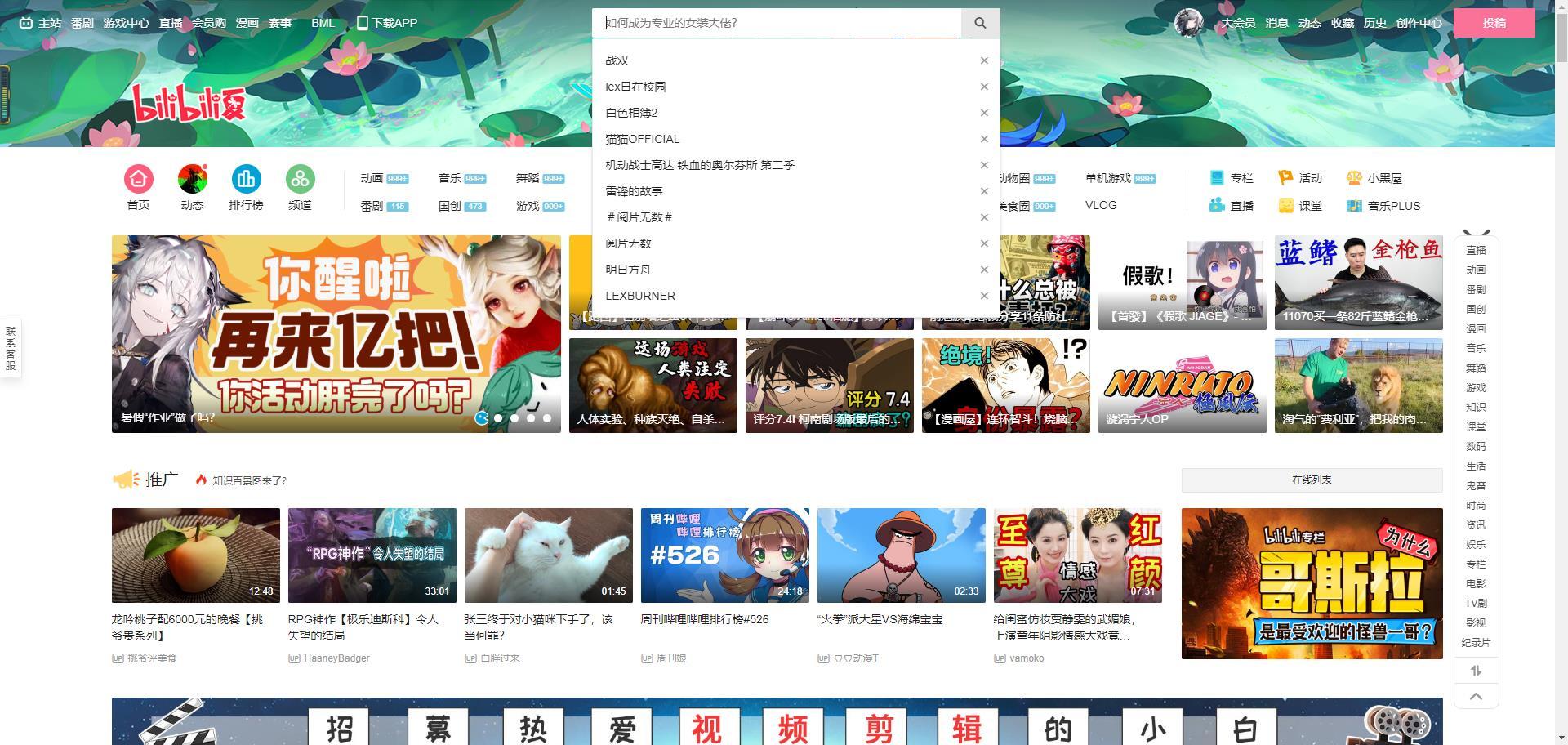The width and height of the screenshot is (1568, 745).
Task: Open 番剧 category with 115 badge
Action: tap(385, 206)
